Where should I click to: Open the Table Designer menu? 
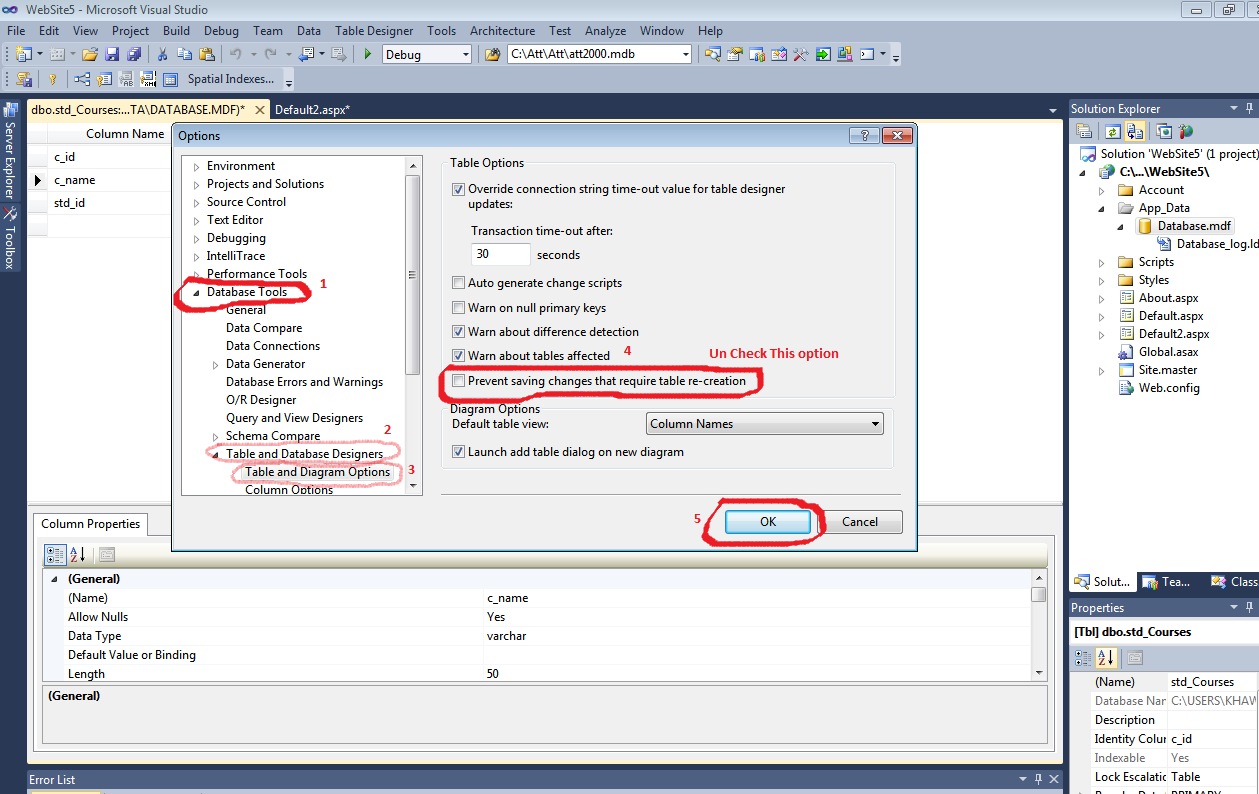click(374, 31)
